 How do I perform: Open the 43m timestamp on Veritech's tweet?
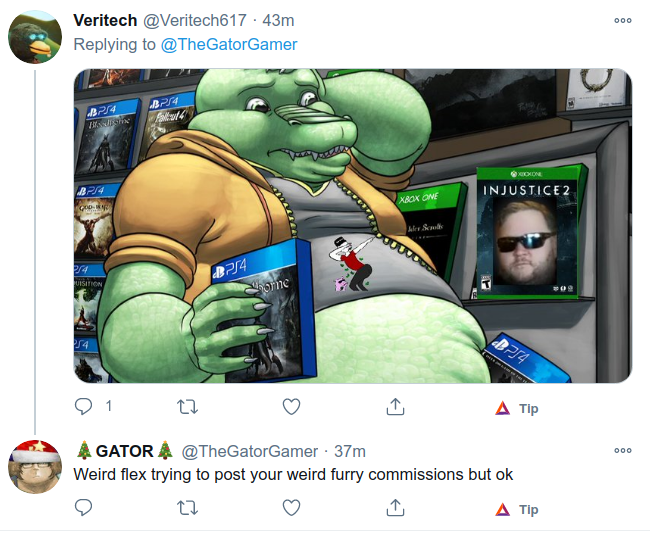[x=278, y=20]
